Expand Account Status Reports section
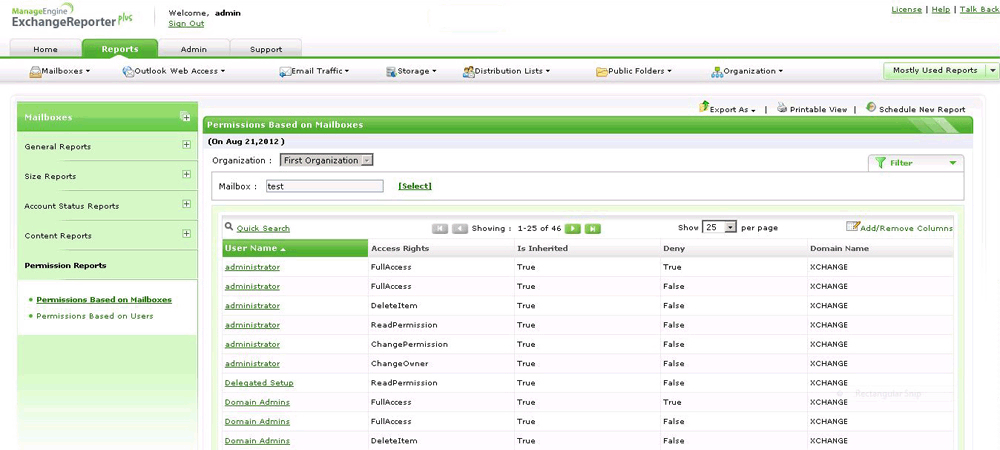 point(186,205)
